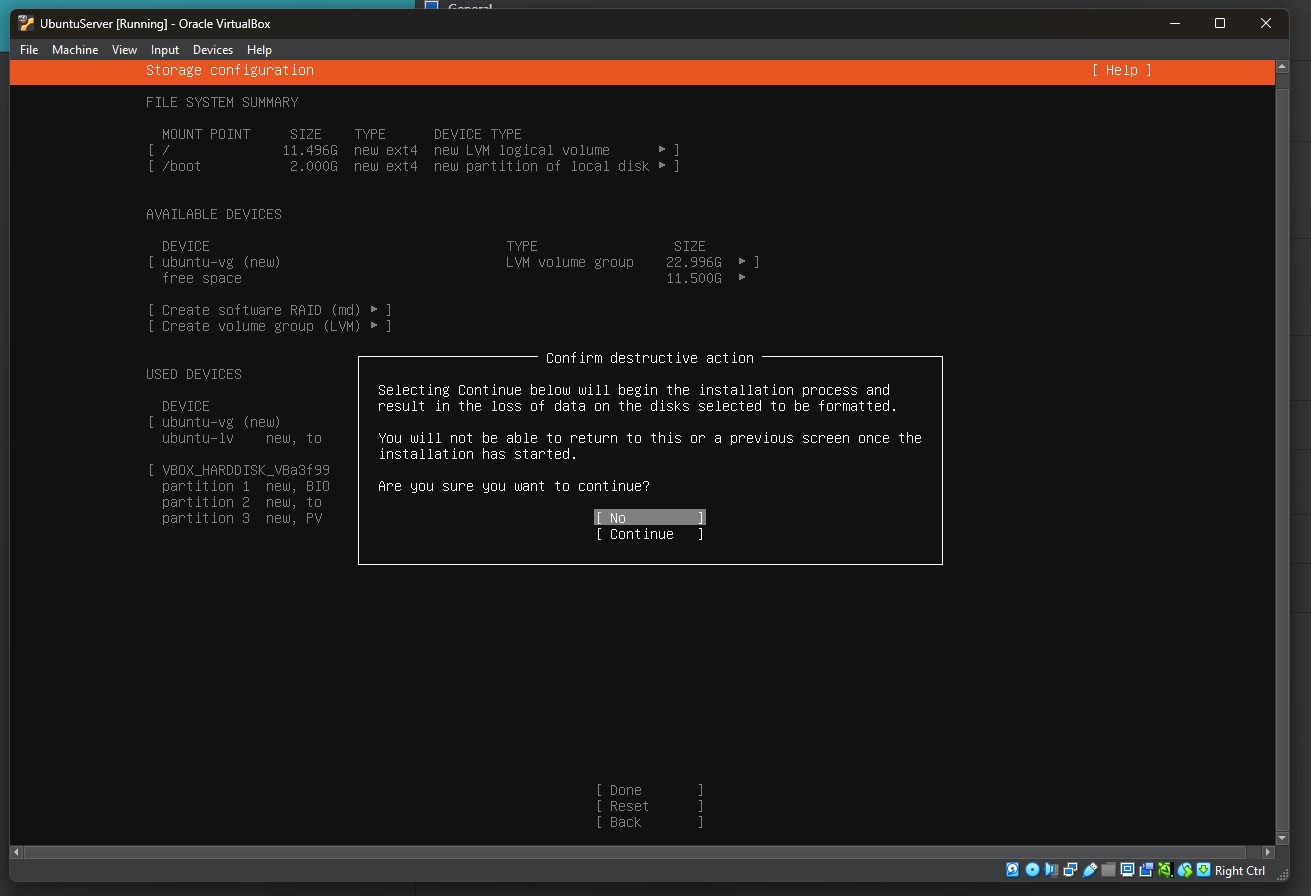Image resolution: width=1311 pixels, height=896 pixels.
Task: Open the audio settings status icon
Action: pyautogui.click(x=1051, y=870)
